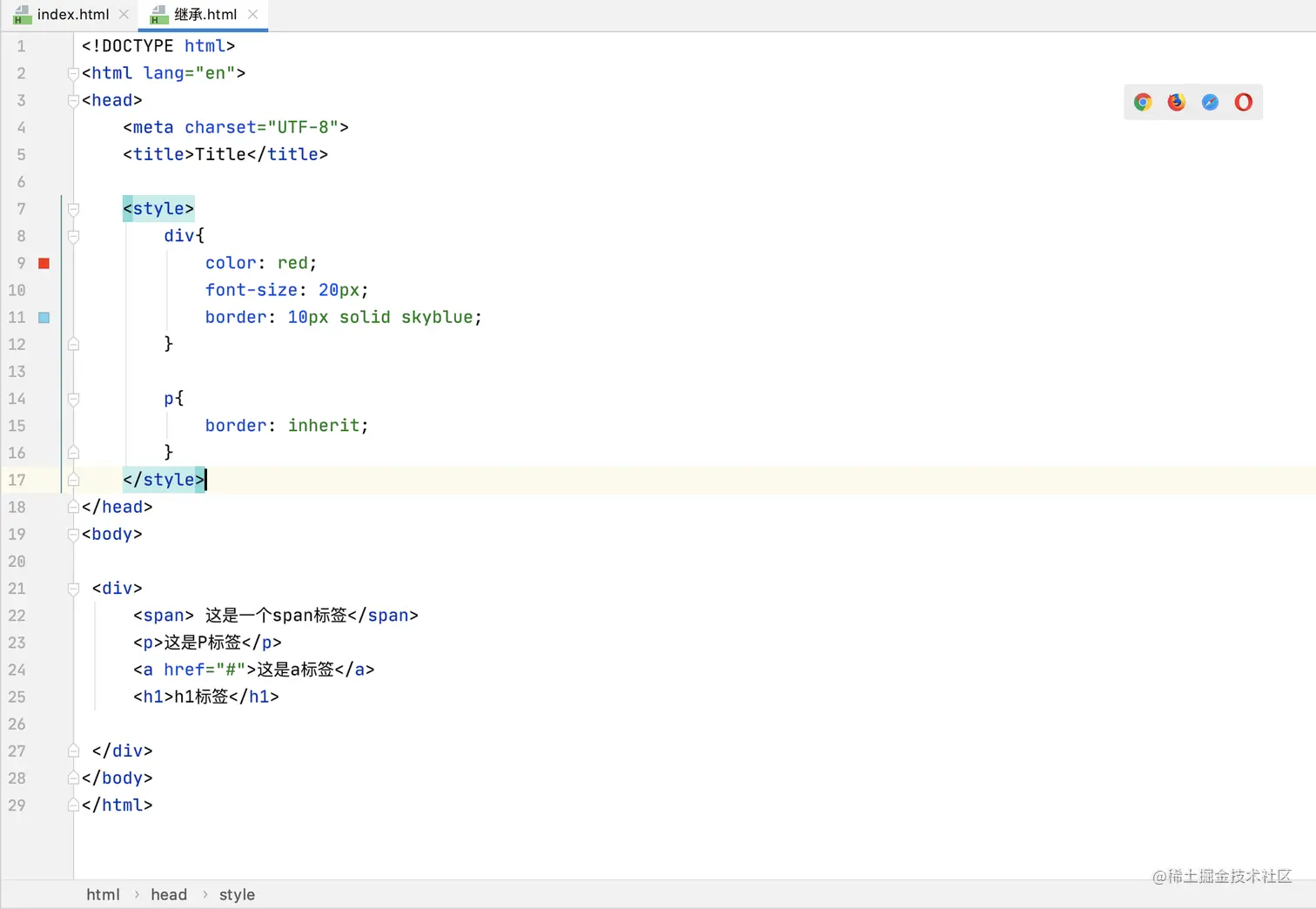Screen dimensions: 1316x909
Task: Close the index.html tab
Action: pyautogui.click(x=124, y=14)
